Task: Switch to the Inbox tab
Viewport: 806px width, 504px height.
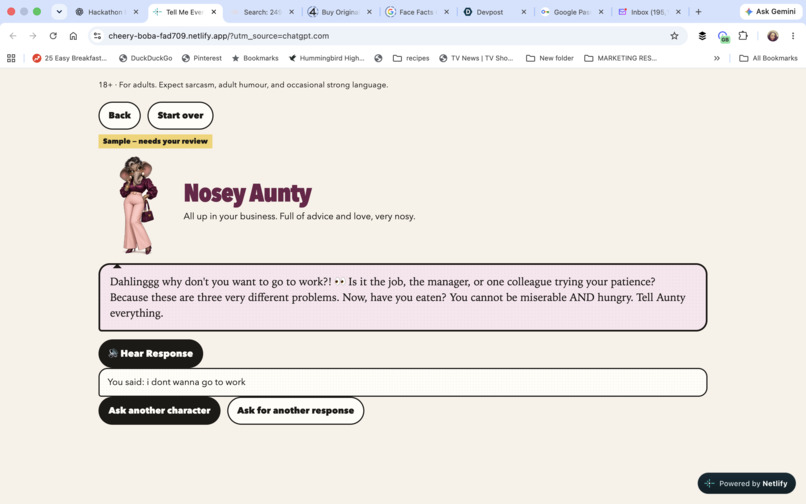Action: 648,12
